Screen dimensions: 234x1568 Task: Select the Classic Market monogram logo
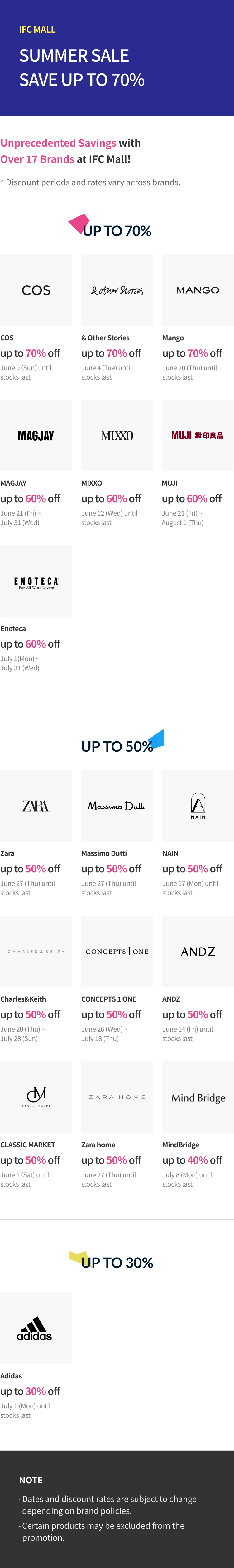click(36, 1098)
